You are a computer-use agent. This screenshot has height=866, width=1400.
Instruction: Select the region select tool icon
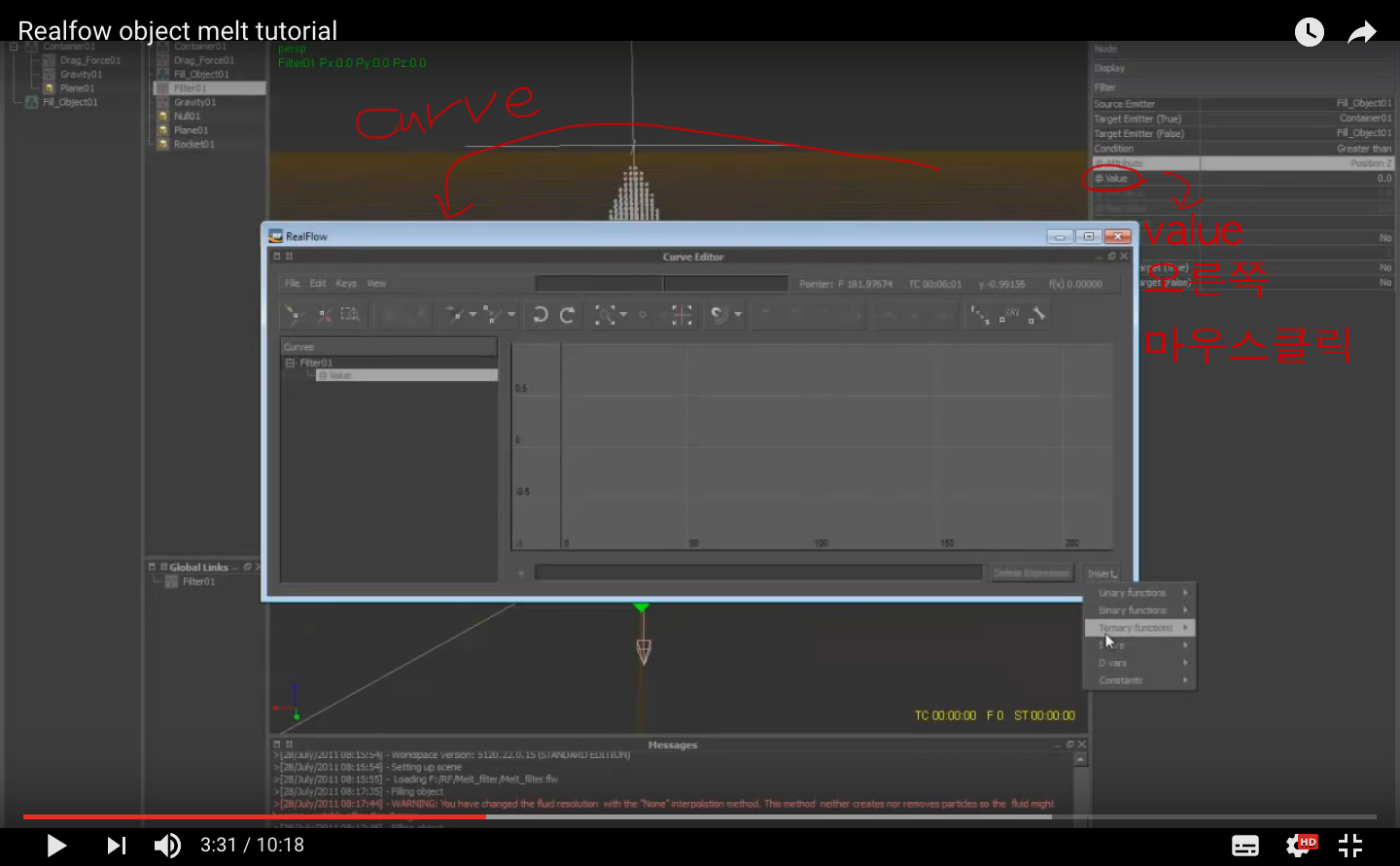(x=350, y=315)
